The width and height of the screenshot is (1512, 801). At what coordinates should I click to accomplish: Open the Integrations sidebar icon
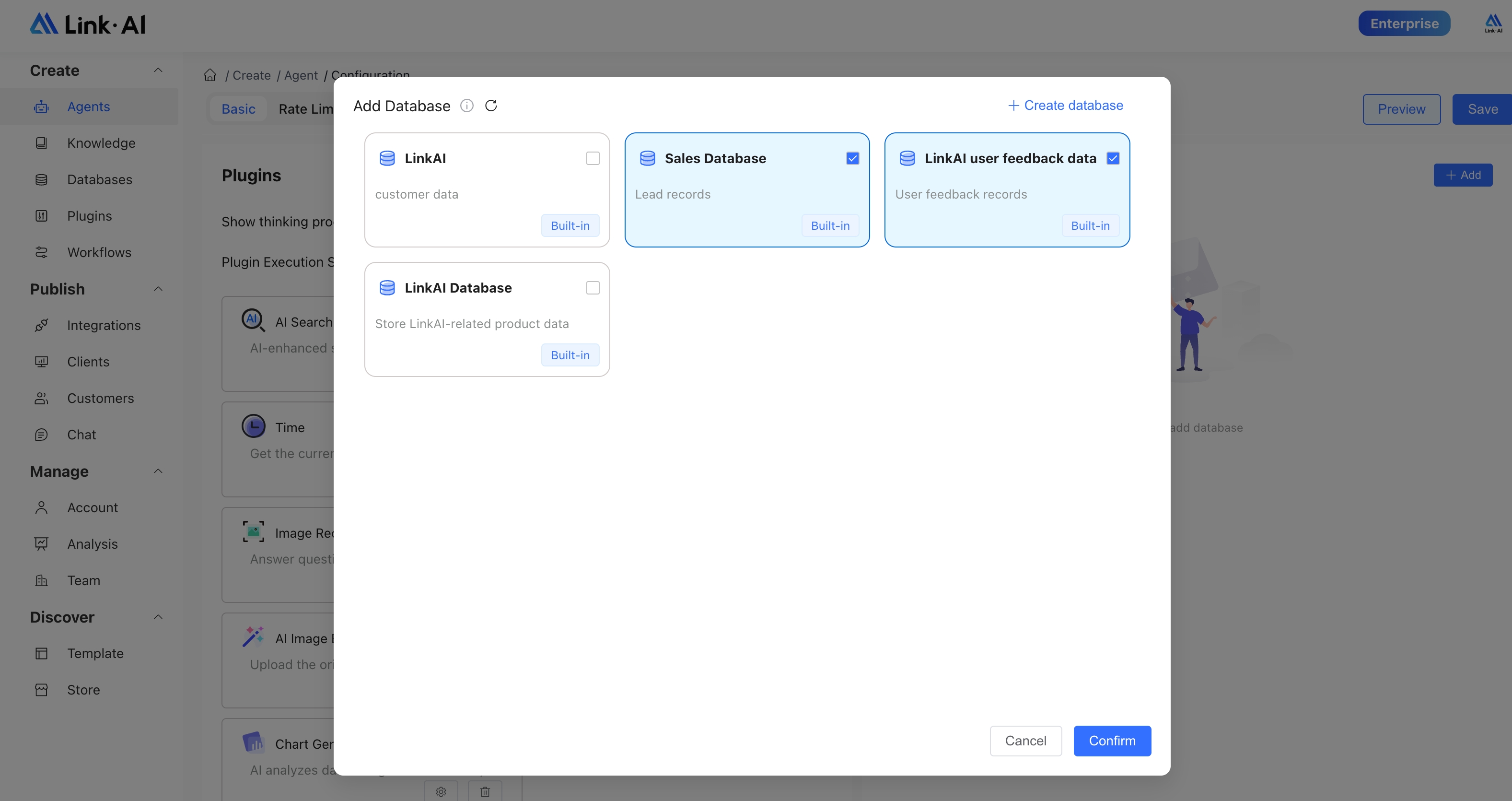pyautogui.click(x=41, y=325)
